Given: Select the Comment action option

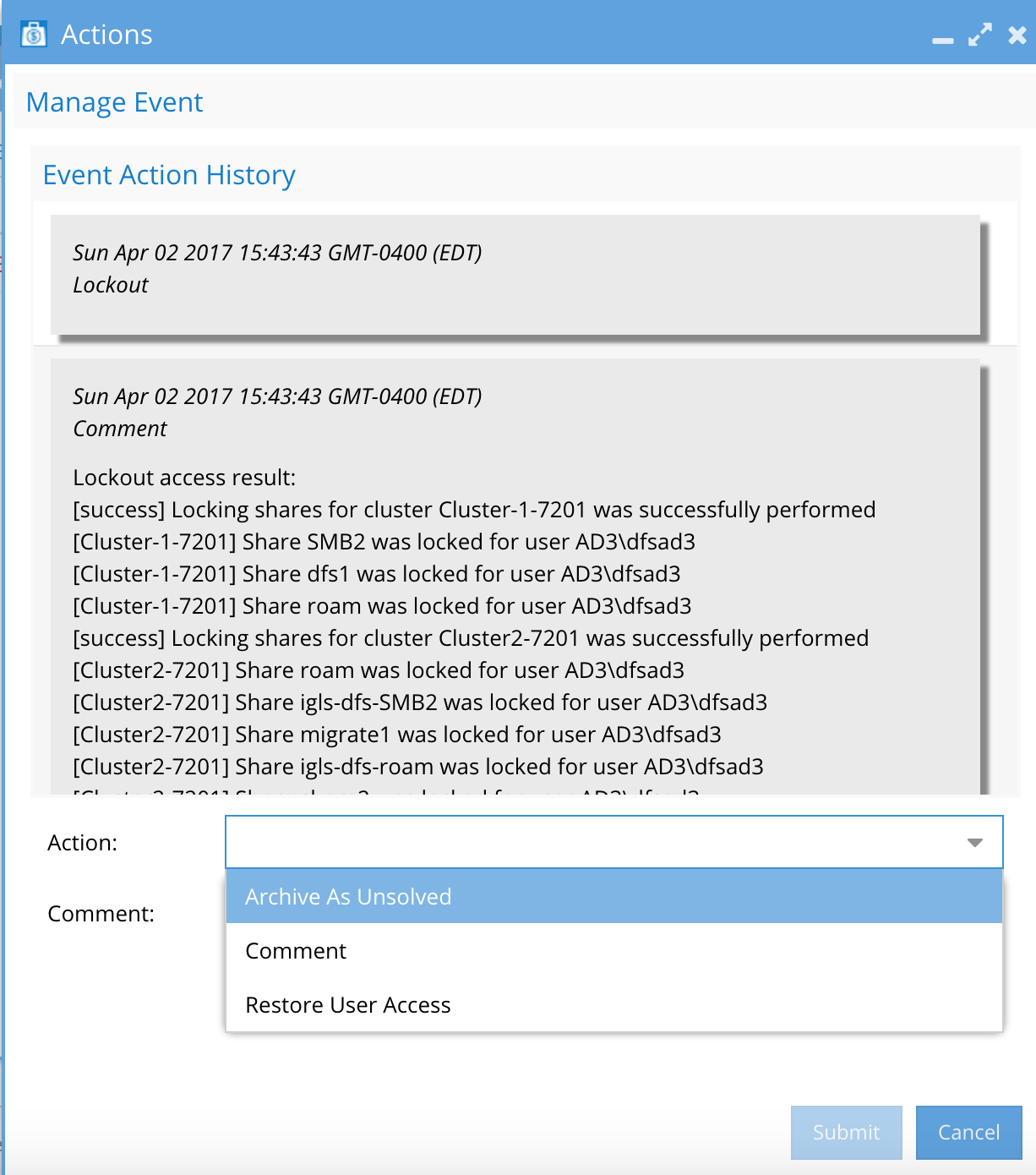Looking at the screenshot, I should [613, 950].
